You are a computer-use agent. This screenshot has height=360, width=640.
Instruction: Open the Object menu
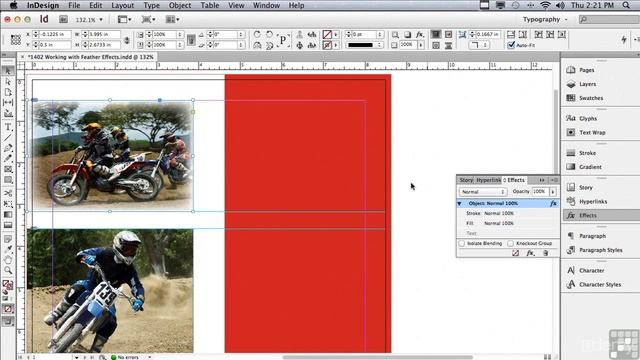click(x=180, y=5)
